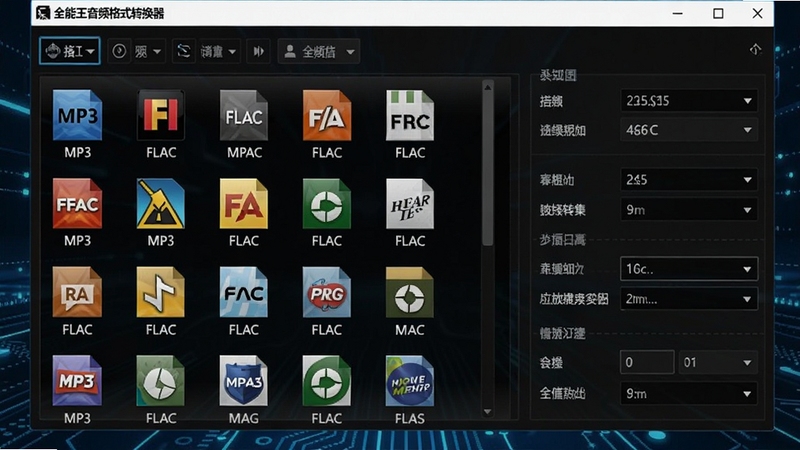Expand the bottom 9:m dropdown
Viewport: 800px width, 450px height.
click(x=689, y=393)
